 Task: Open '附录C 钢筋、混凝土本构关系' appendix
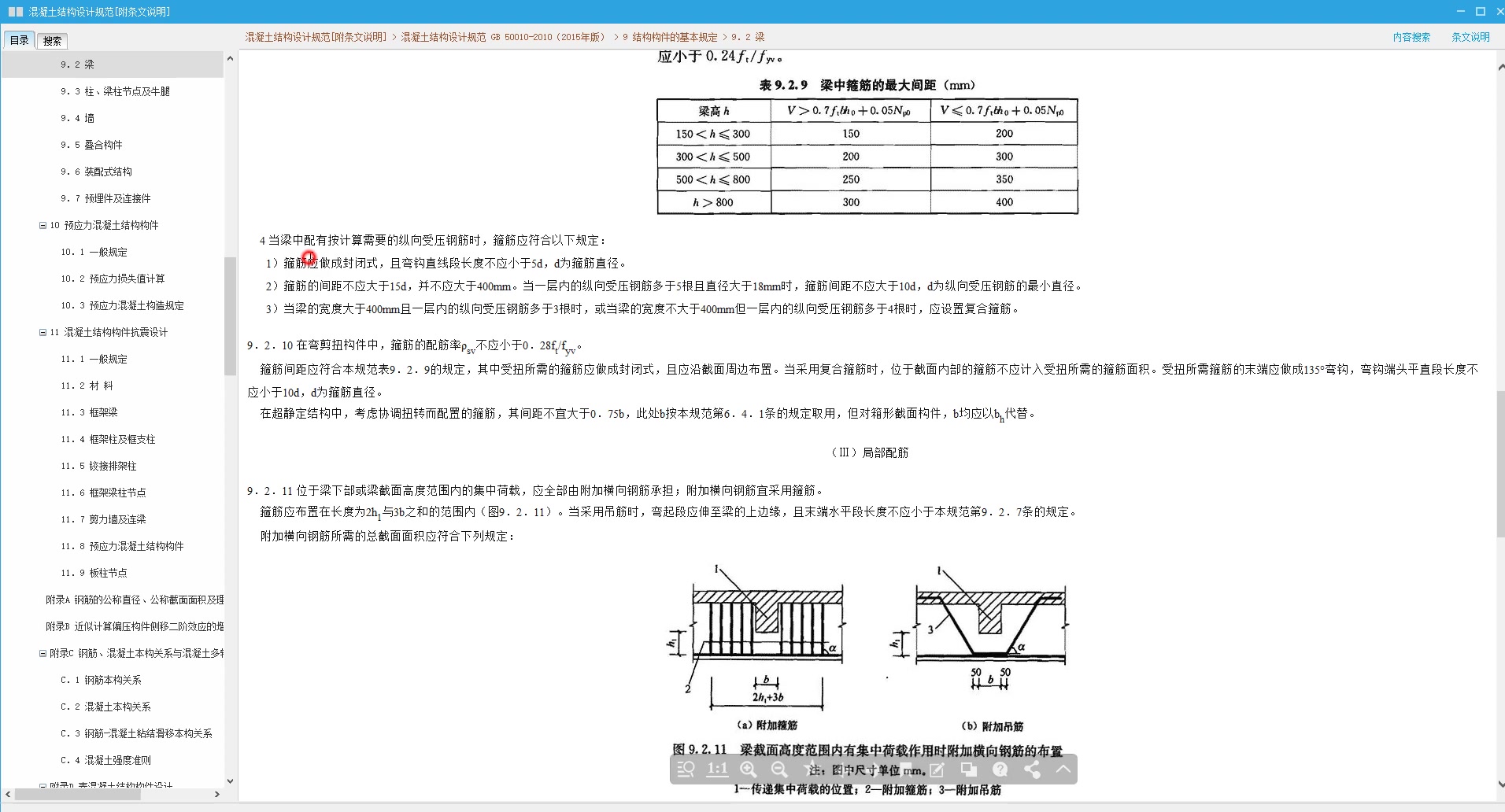point(137,653)
